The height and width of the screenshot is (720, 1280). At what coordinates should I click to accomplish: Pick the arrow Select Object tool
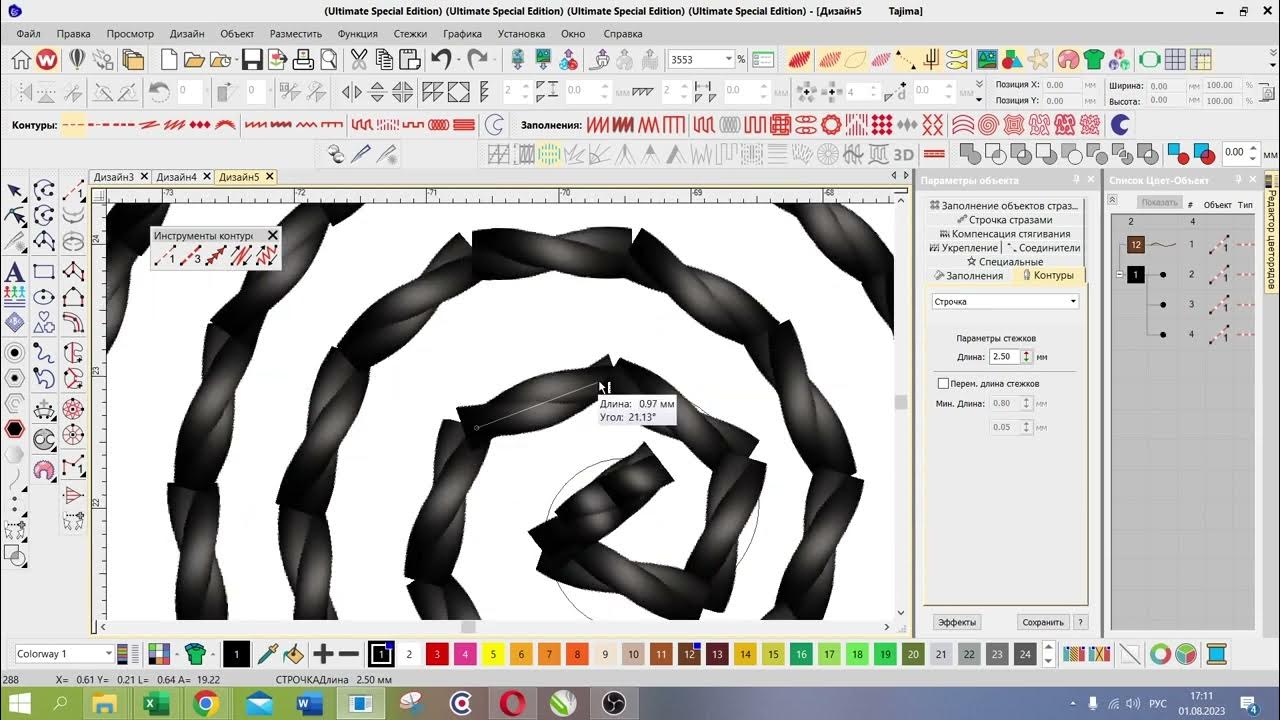tap(15, 191)
